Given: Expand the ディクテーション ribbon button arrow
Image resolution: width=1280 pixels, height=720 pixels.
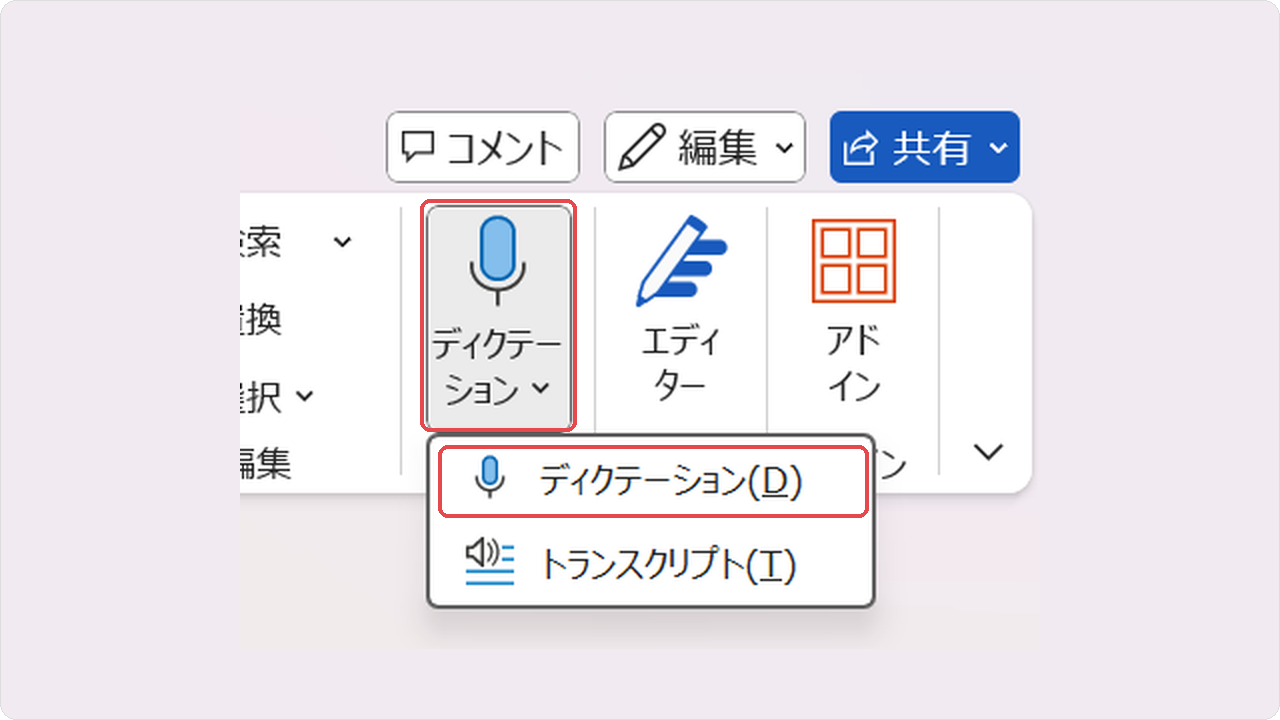Looking at the screenshot, I should pyautogui.click(x=541, y=388).
